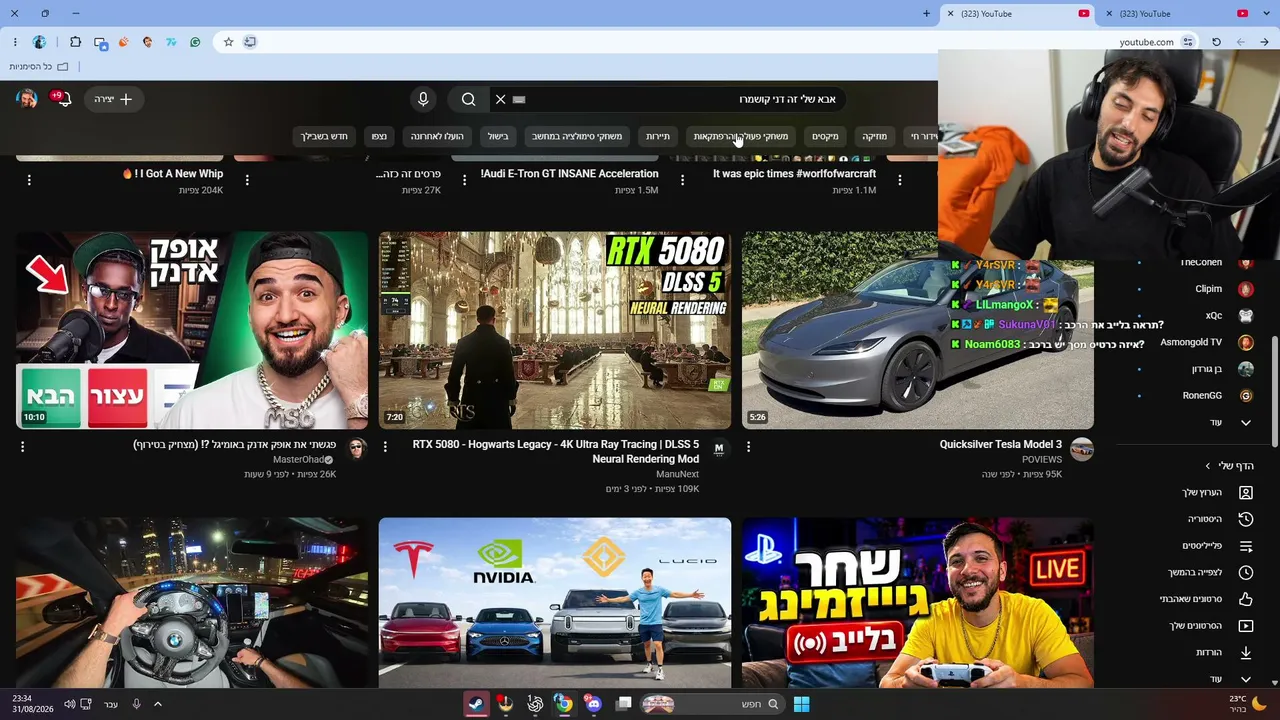This screenshot has height=720, width=1280.
Task: Open Discord from the taskbar
Action: coord(594,704)
